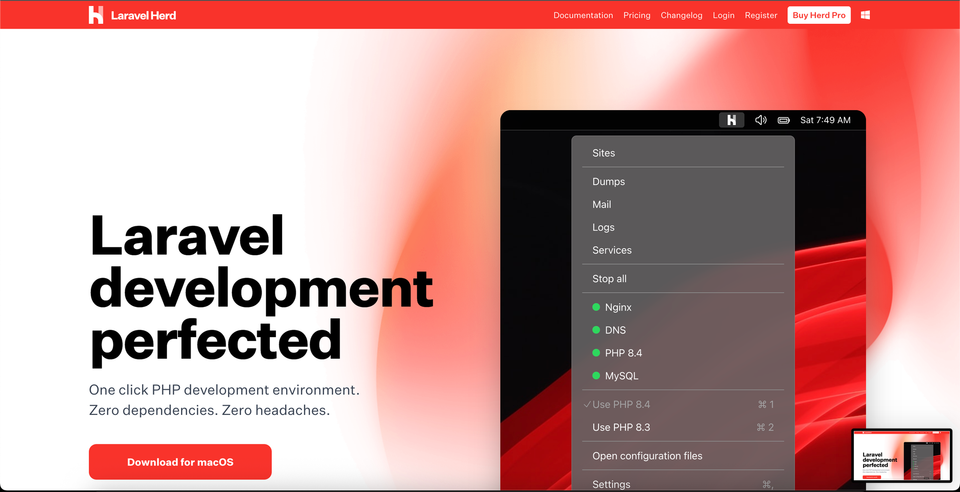Go to the Changelog page
This screenshot has width=960, height=492.
(x=681, y=15)
